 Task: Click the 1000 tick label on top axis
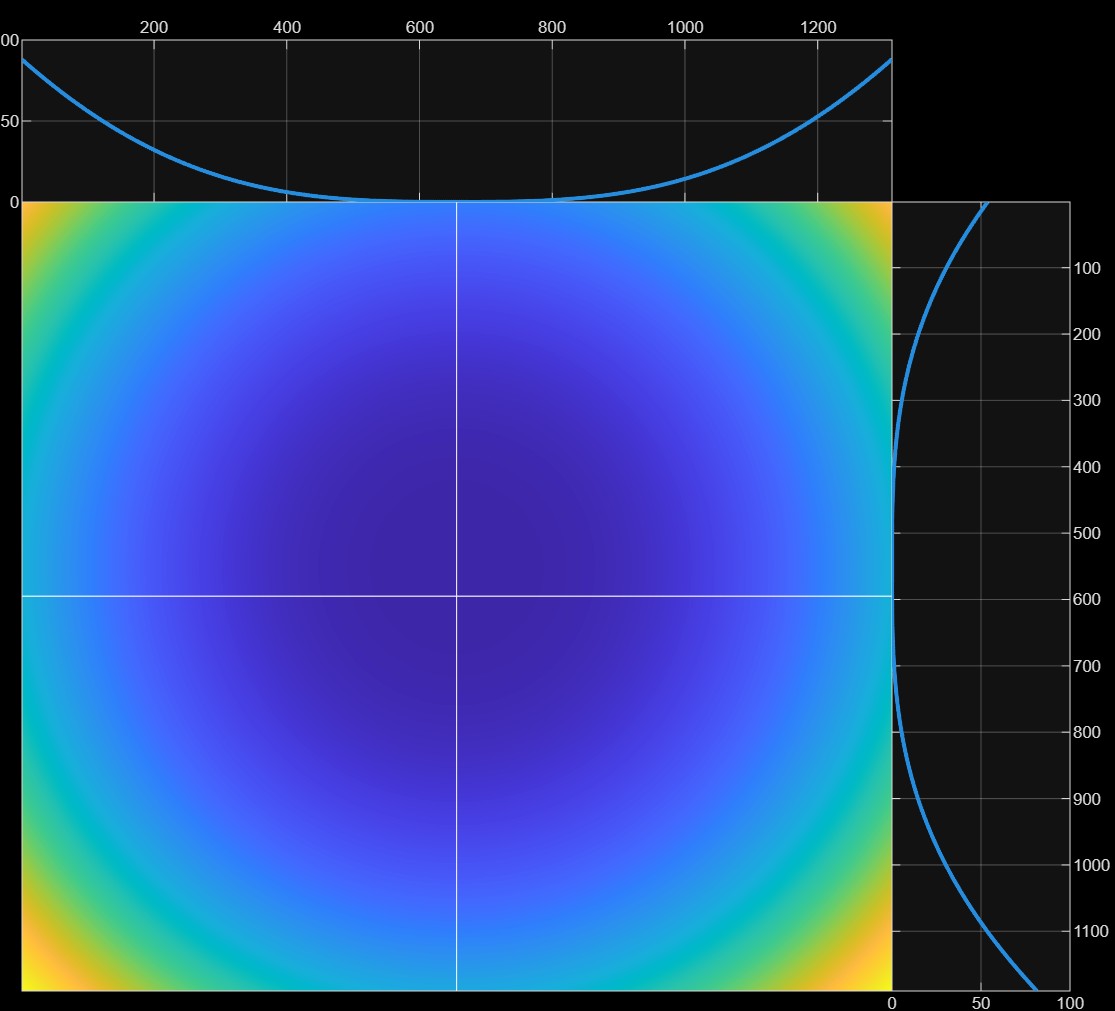685,27
